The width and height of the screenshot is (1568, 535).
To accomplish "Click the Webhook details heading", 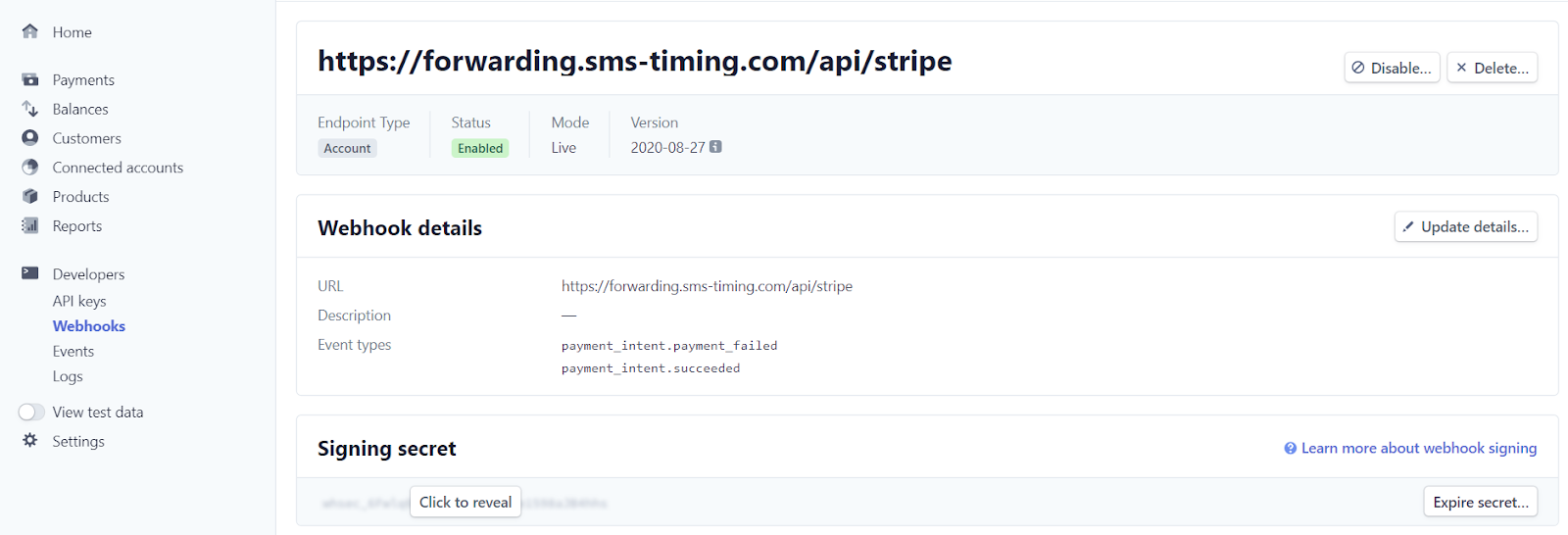I will [x=400, y=228].
